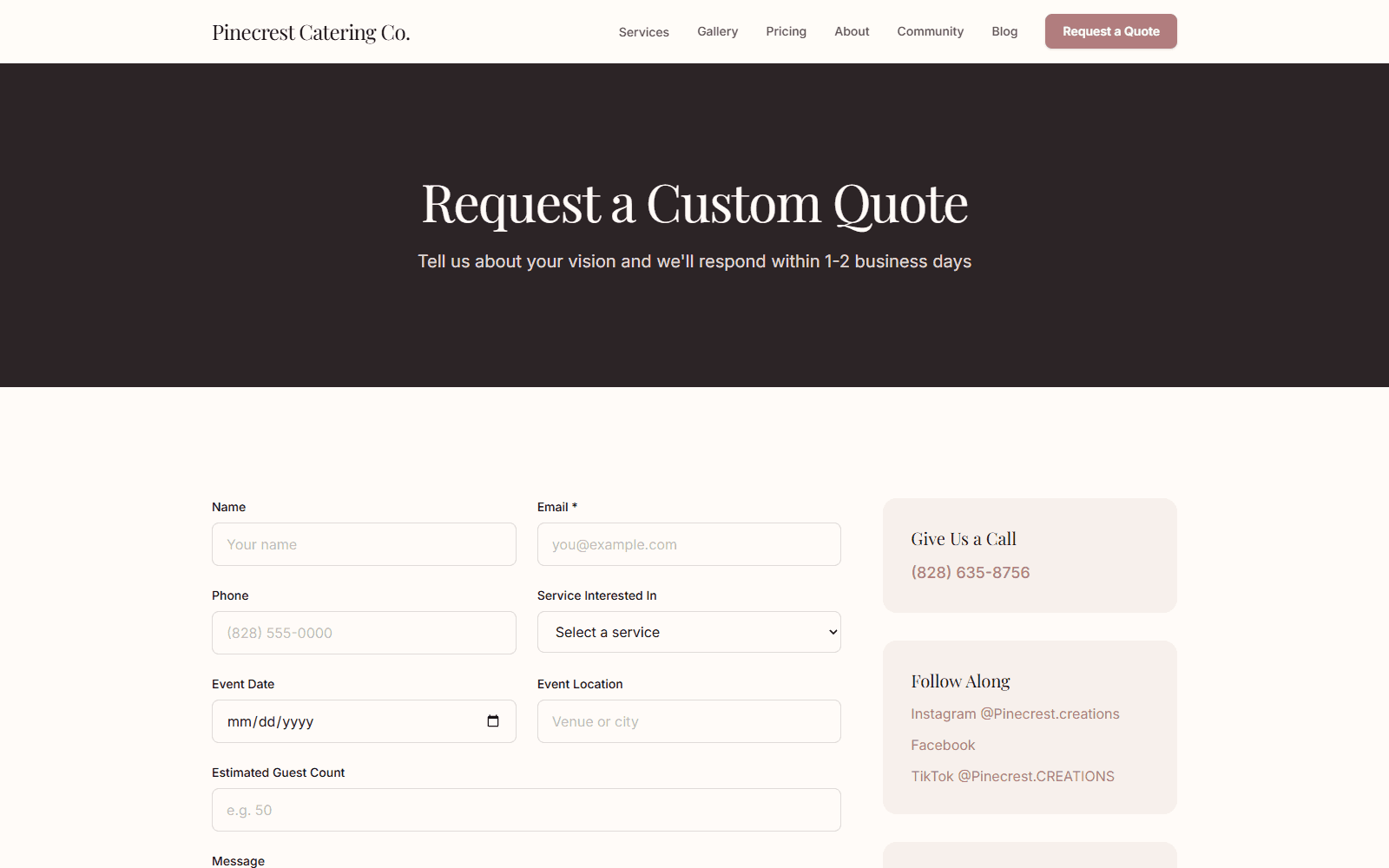Select Community in the top navigation
Screen dimensions: 1389x868
pos(930,31)
